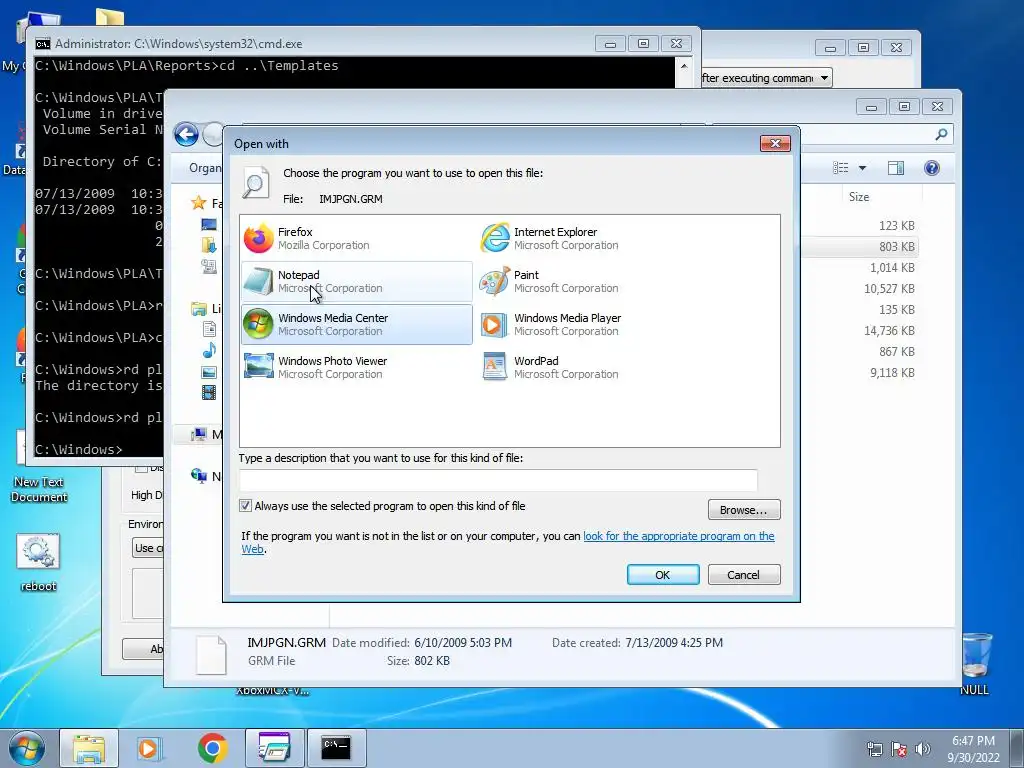Click the Explorer view mode icon

841,168
